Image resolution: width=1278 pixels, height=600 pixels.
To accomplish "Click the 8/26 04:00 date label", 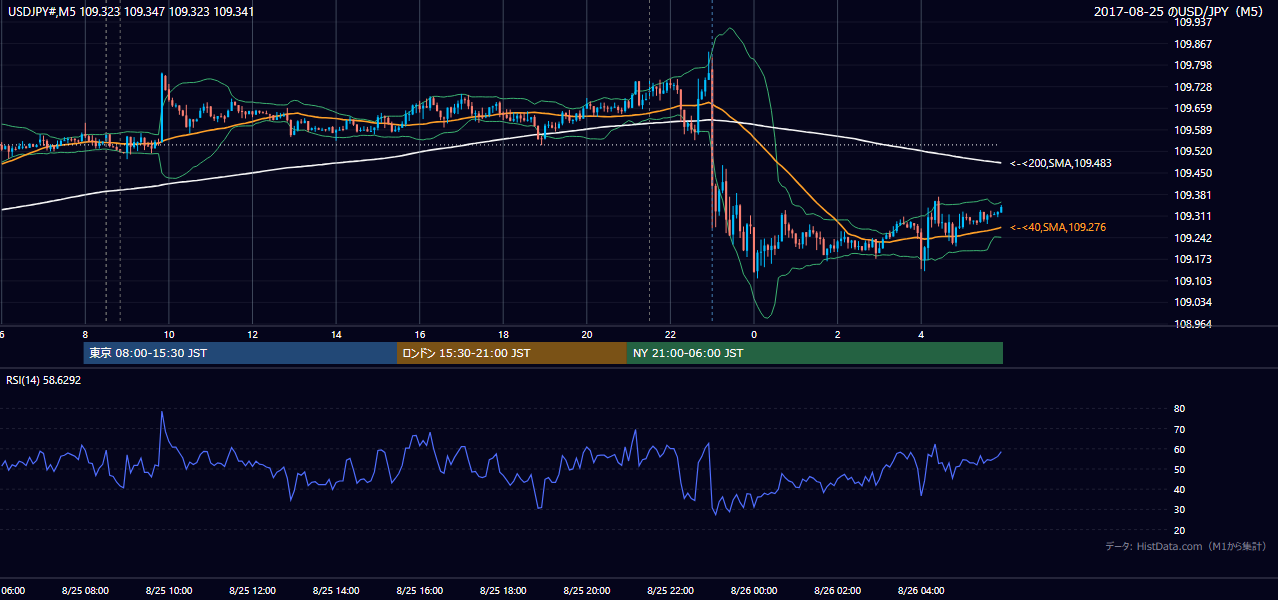I will pyautogui.click(x=921, y=590).
